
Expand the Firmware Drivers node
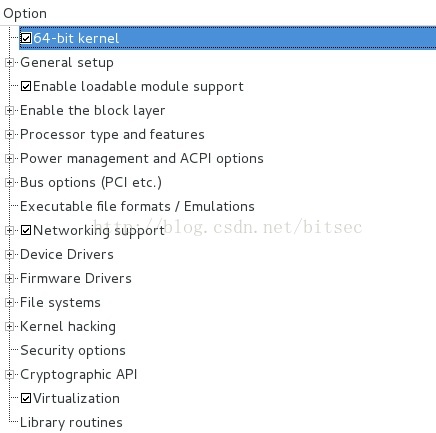[x=9, y=278]
